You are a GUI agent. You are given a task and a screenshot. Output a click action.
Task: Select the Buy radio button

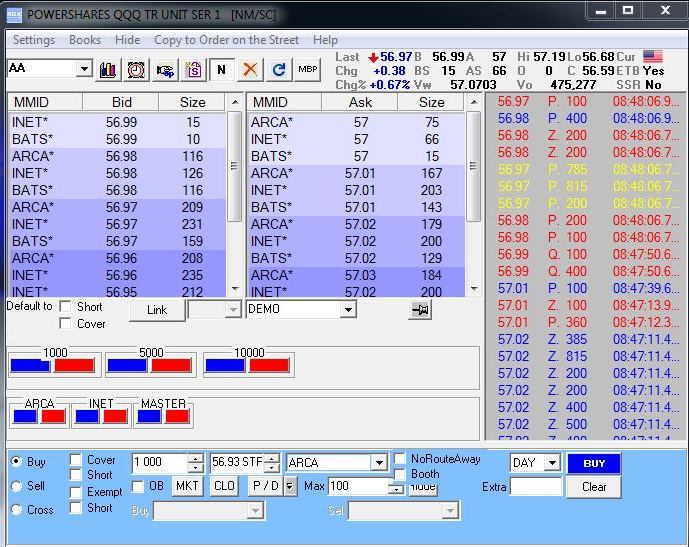(17, 461)
